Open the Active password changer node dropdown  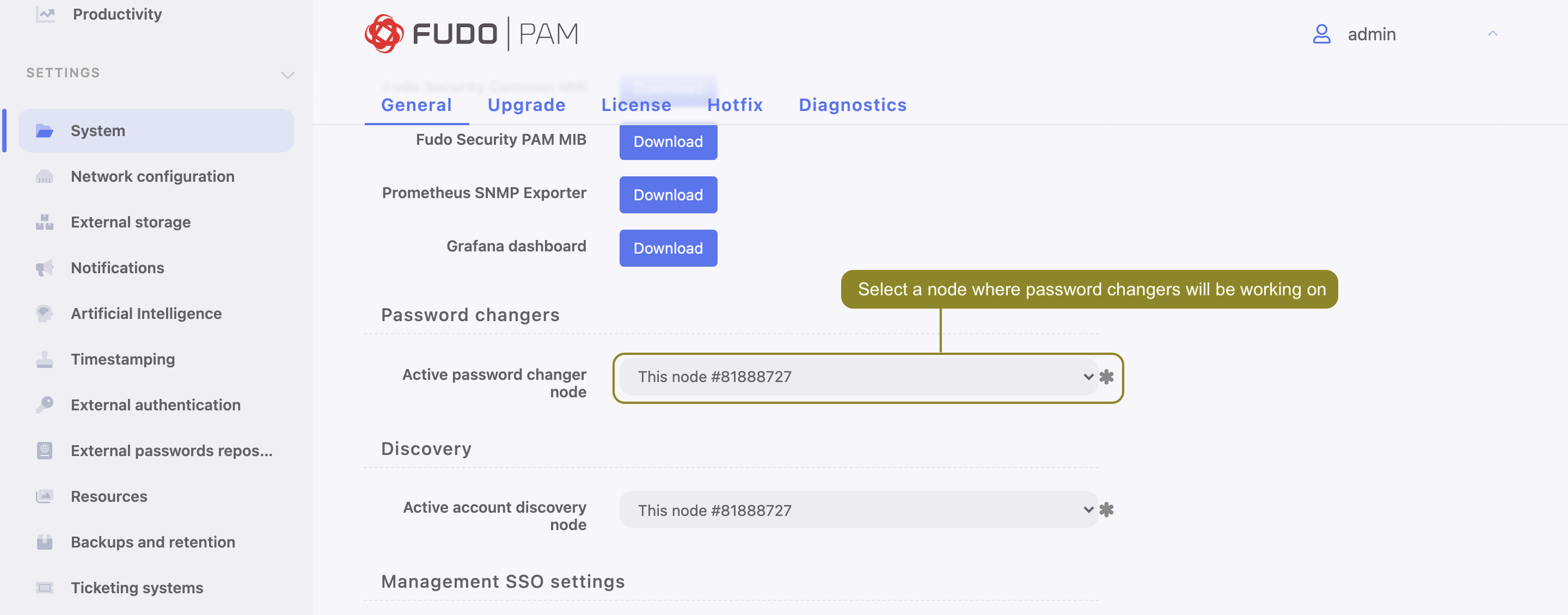[x=1089, y=377]
